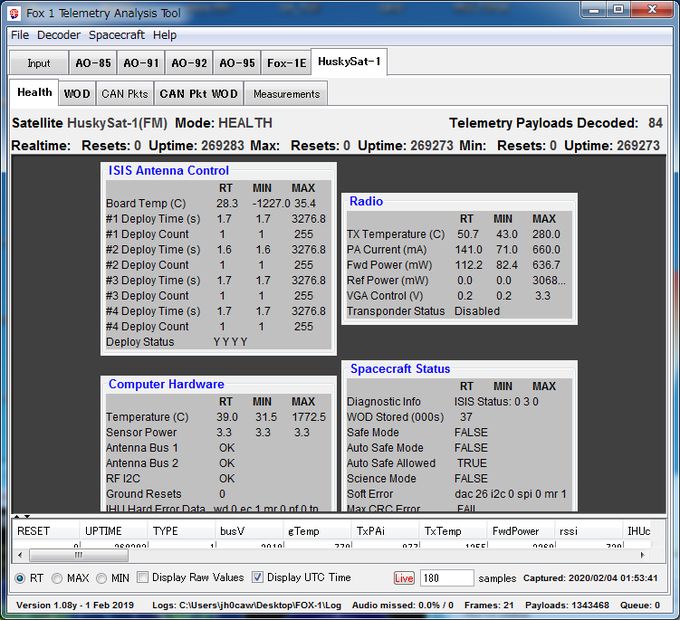Viewport: 680px width, 620px height.
Task: Click the table horizontal scrollbar right arrow
Action: click(642, 555)
